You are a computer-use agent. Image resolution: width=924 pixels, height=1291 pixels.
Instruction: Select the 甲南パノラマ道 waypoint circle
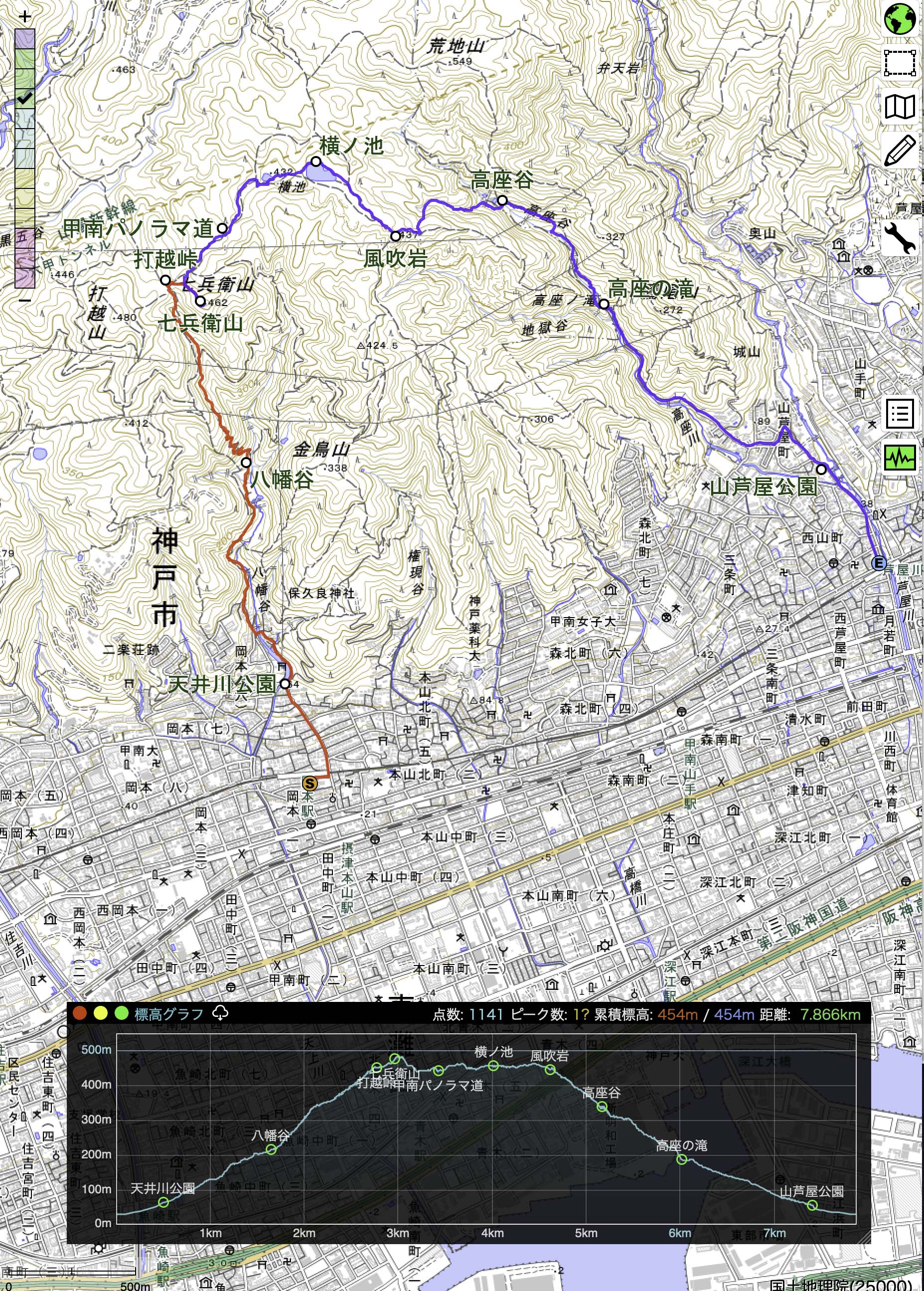pos(222,229)
